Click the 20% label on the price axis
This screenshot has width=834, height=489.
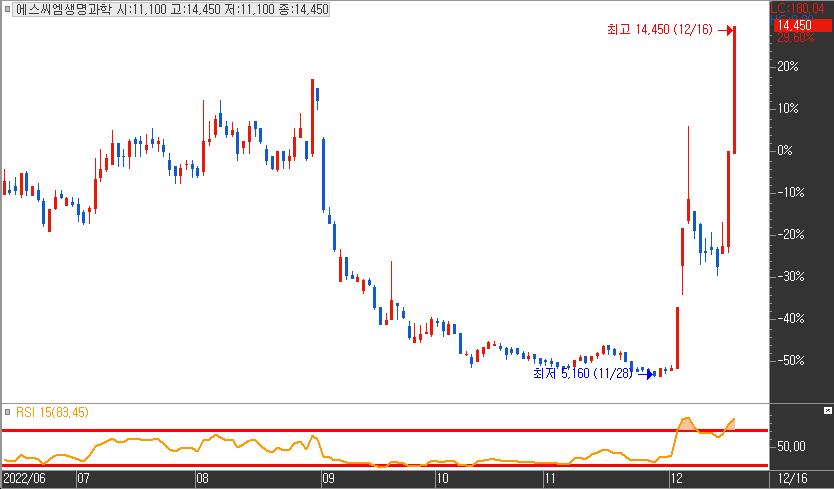click(788, 67)
